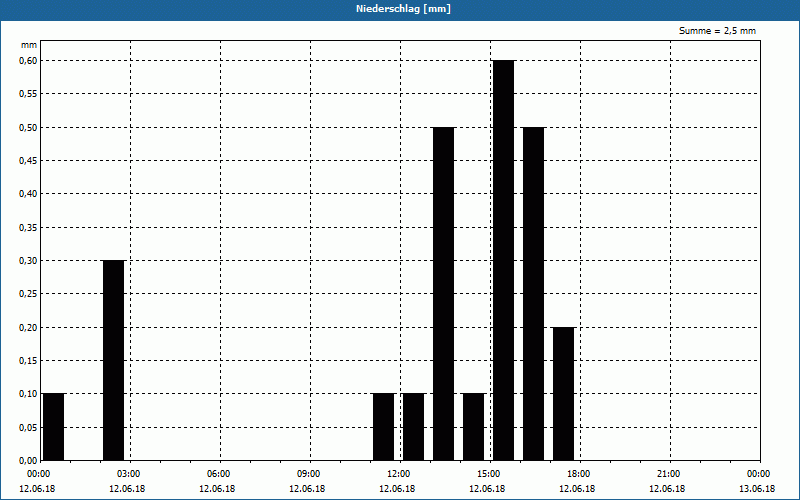Select the 0,10 bar just after 12:00
The image size is (800, 500).
pyautogui.click(x=414, y=427)
